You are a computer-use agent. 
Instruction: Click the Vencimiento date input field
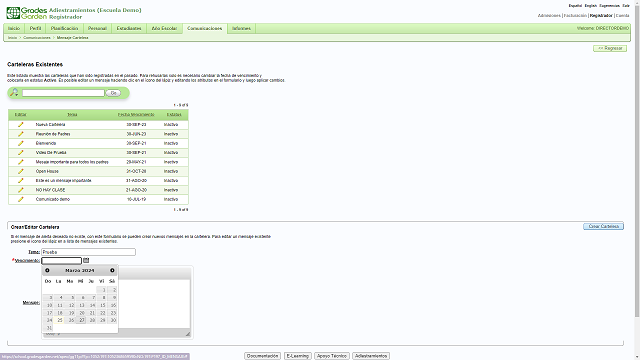(61, 260)
